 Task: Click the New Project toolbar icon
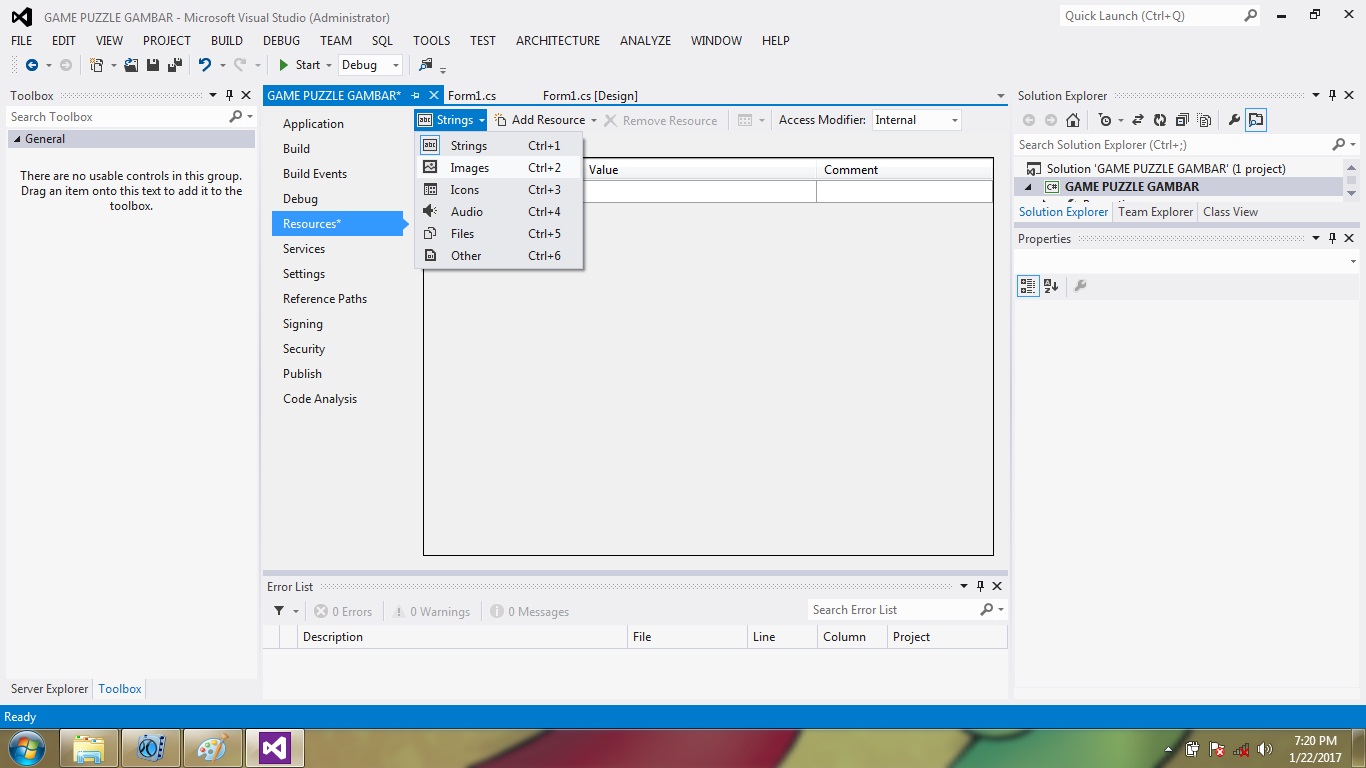click(97, 65)
